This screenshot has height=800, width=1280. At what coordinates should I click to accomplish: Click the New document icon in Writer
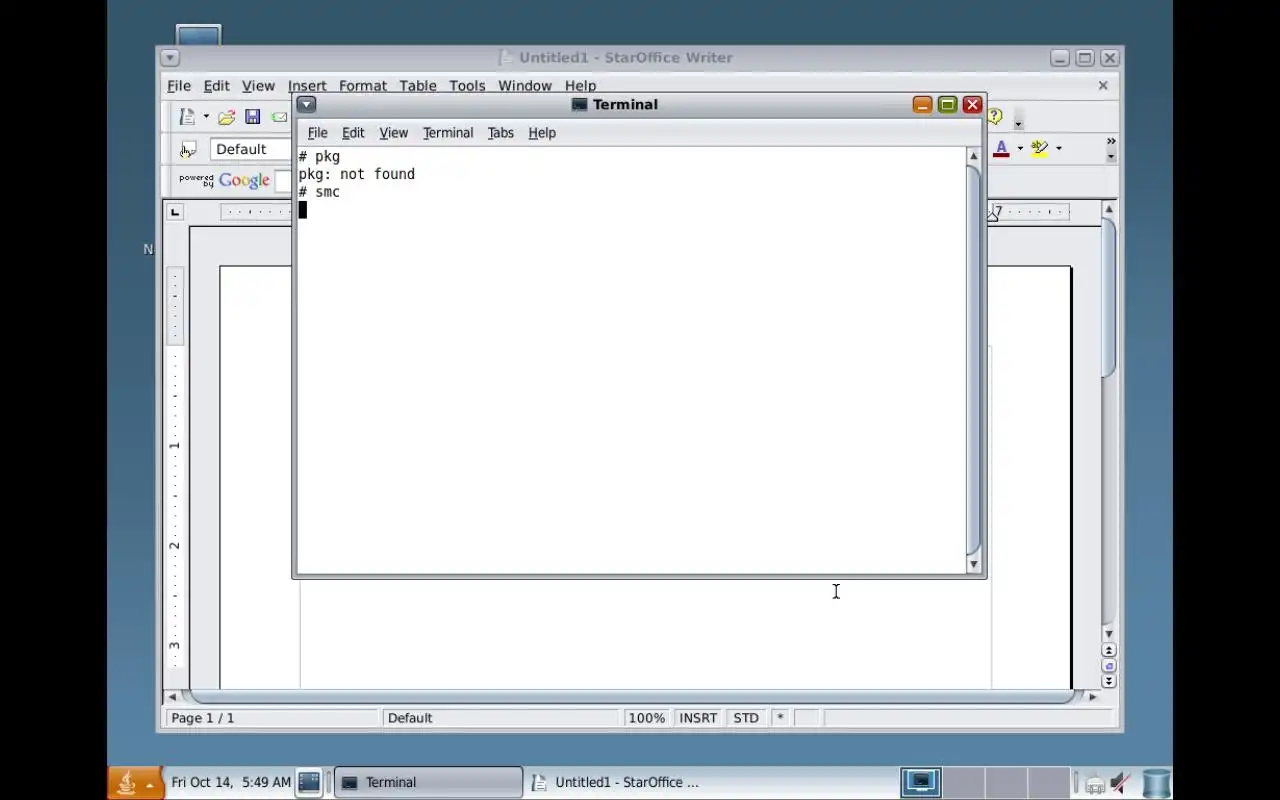pyautogui.click(x=186, y=117)
